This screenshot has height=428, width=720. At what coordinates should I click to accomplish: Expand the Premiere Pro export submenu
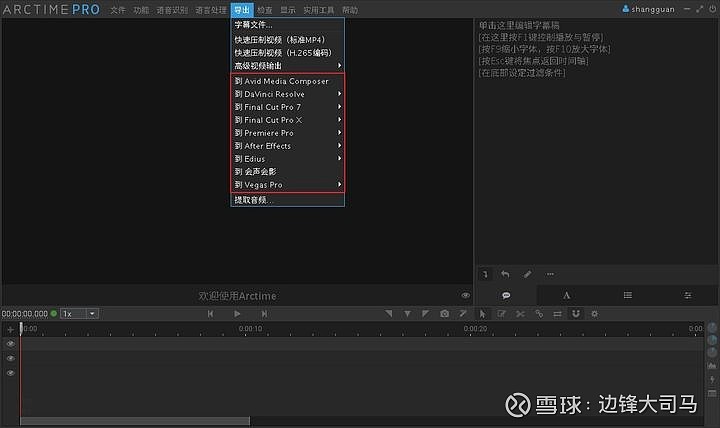coord(339,132)
